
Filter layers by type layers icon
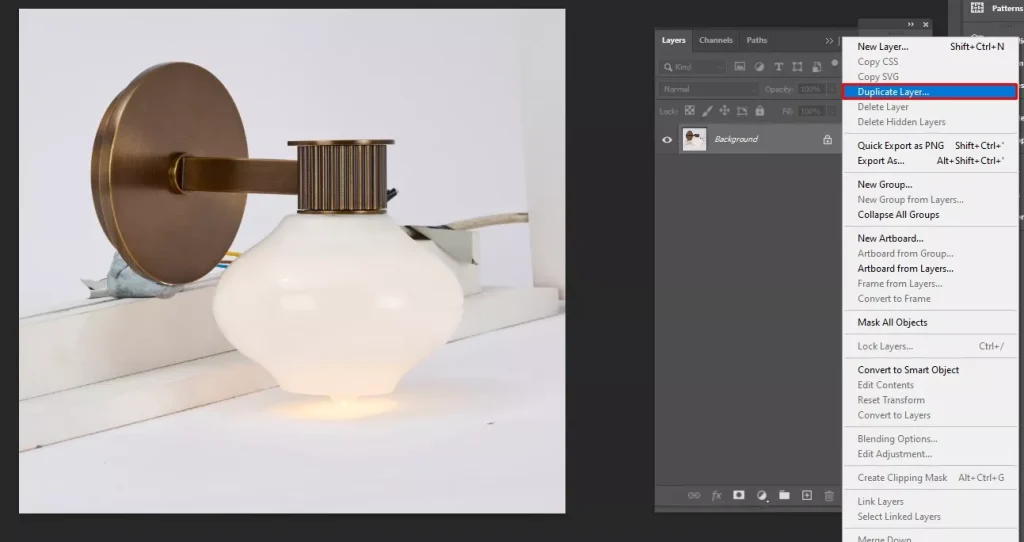coord(778,67)
